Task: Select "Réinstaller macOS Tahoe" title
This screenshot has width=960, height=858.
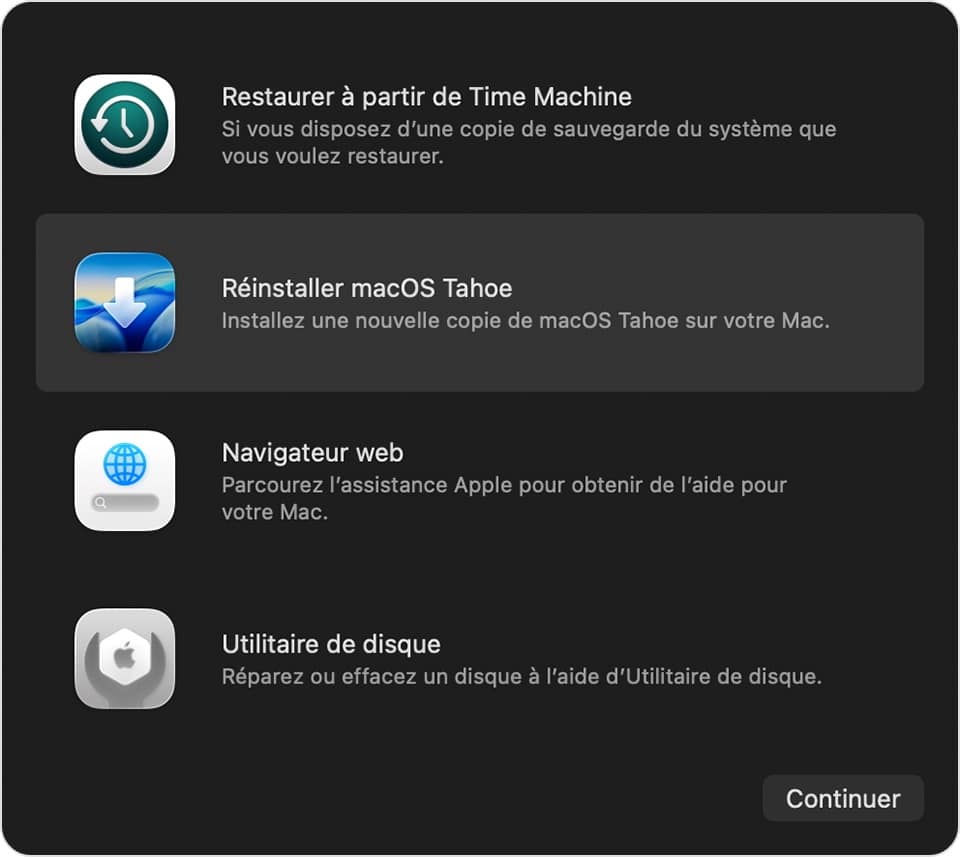Action: 367,288
